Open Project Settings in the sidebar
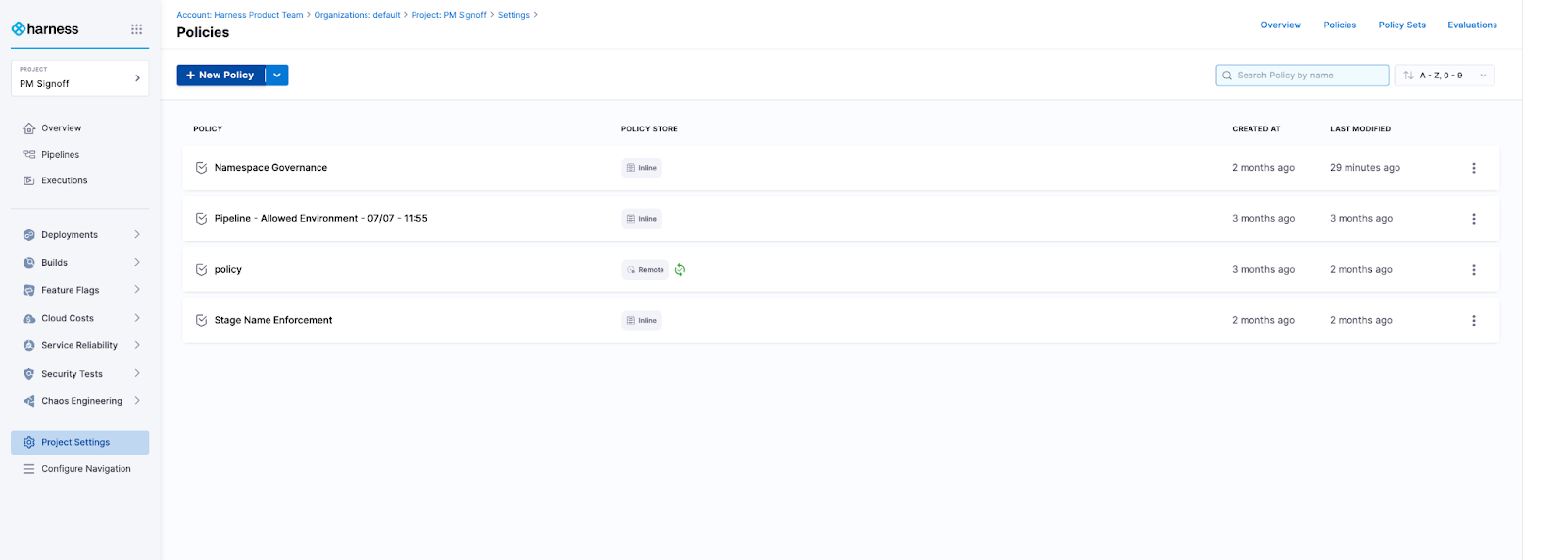 point(75,442)
